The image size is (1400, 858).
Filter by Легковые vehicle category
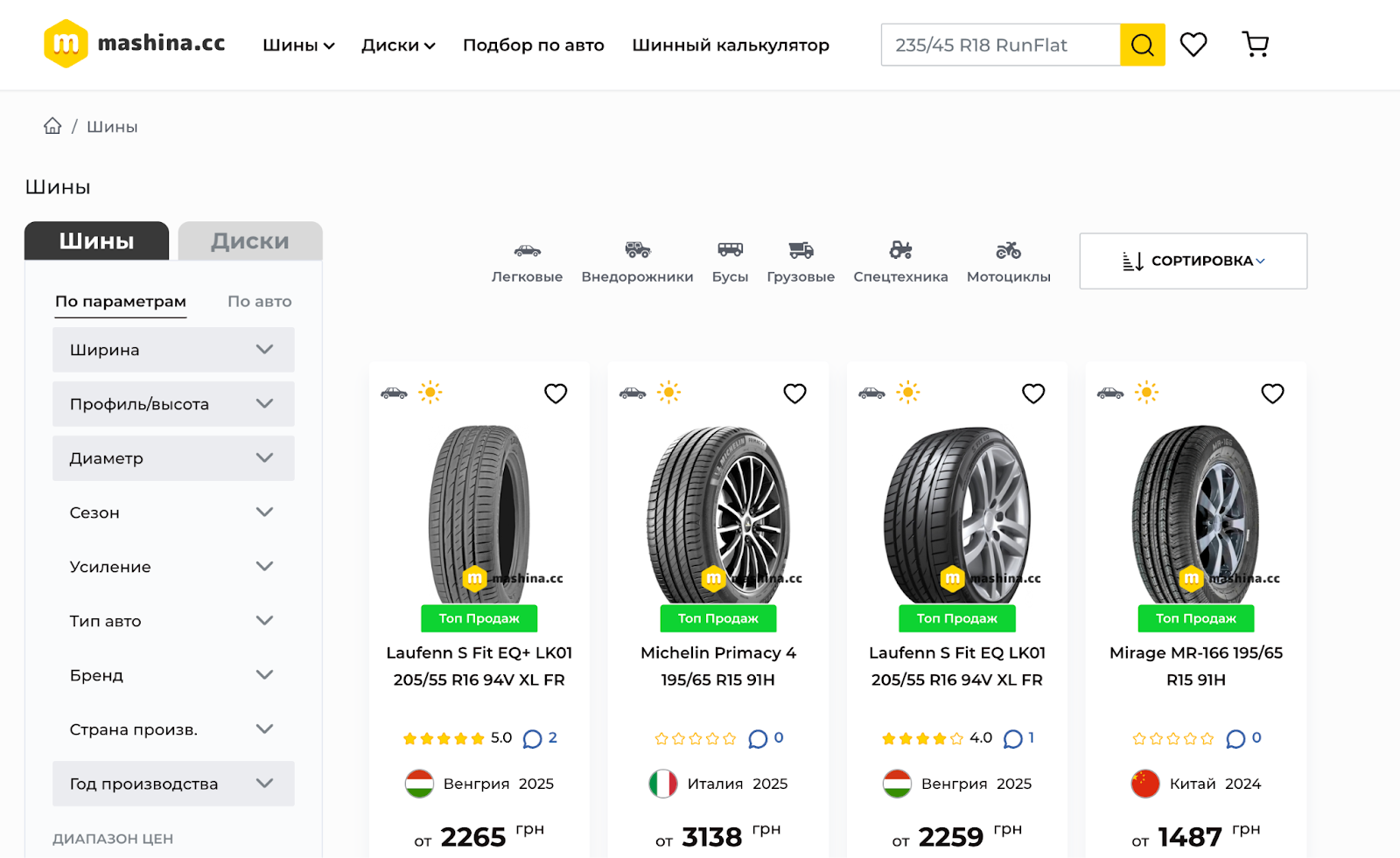[527, 262]
